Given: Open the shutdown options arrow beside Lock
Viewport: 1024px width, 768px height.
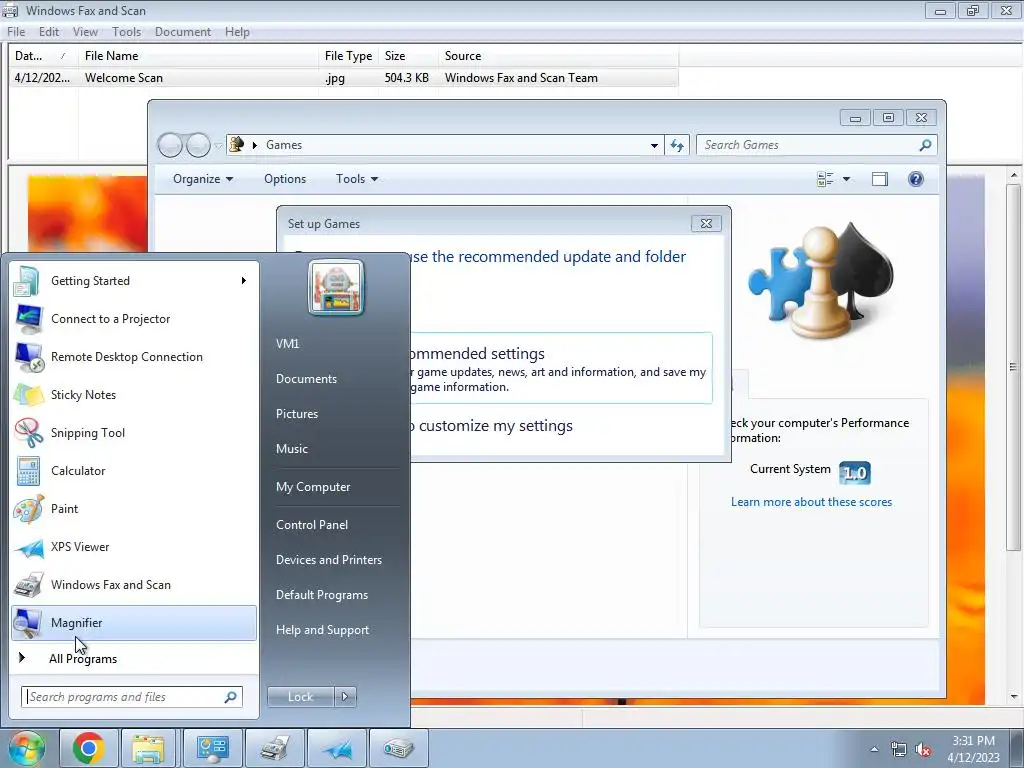Looking at the screenshot, I should [345, 697].
